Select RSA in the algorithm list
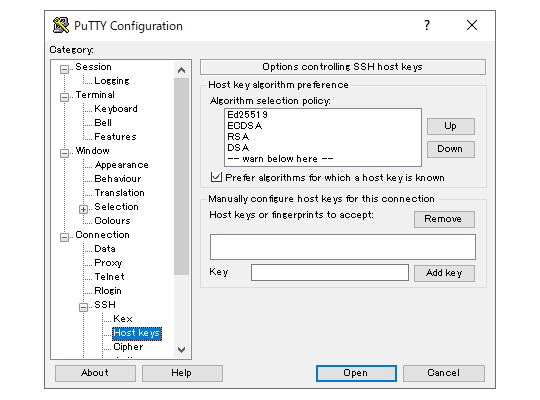This screenshot has width=540, height=400. 238,137
